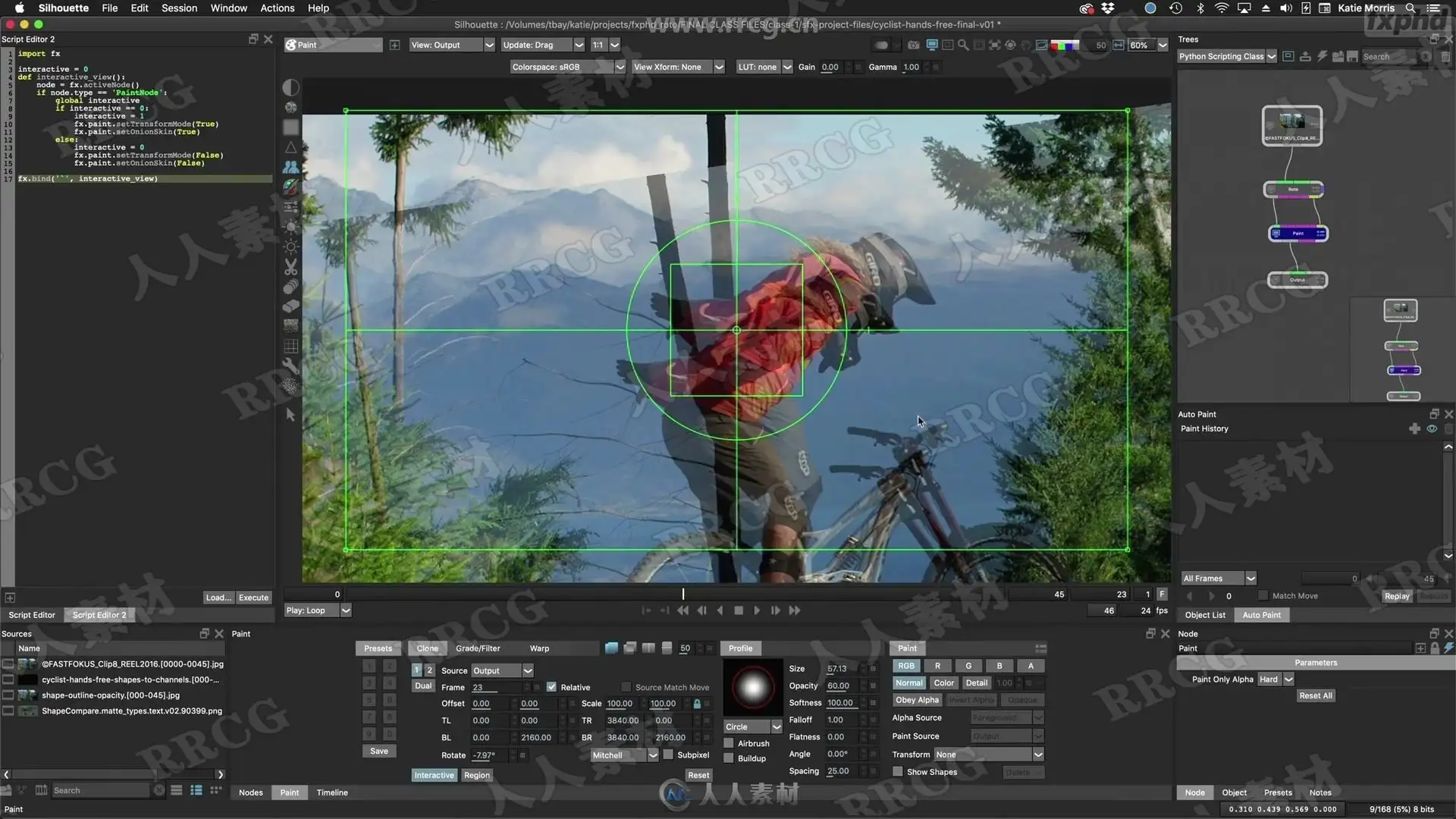
Task: Uncheck the Relative checkbox
Action: [551, 687]
